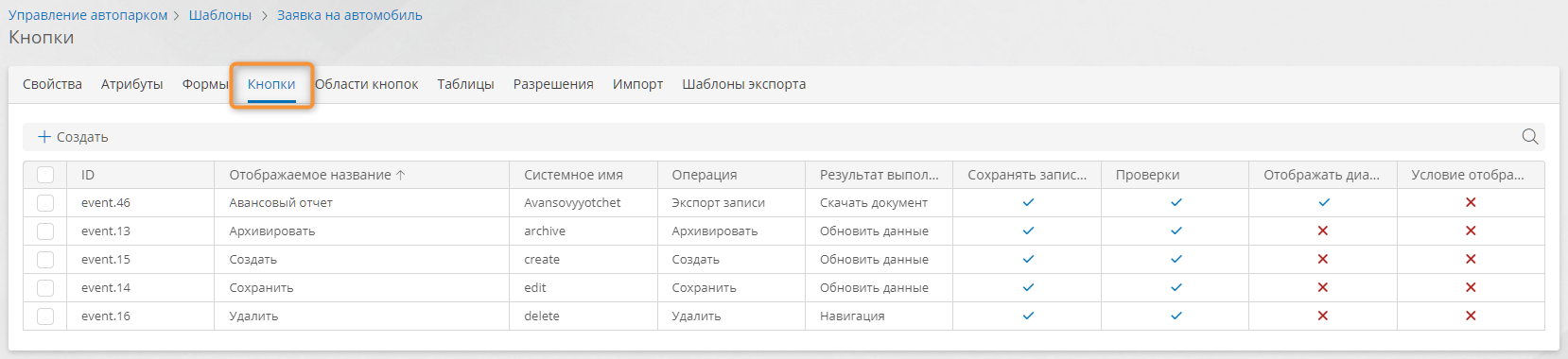Check the box for event.15 row

(45, 260)
